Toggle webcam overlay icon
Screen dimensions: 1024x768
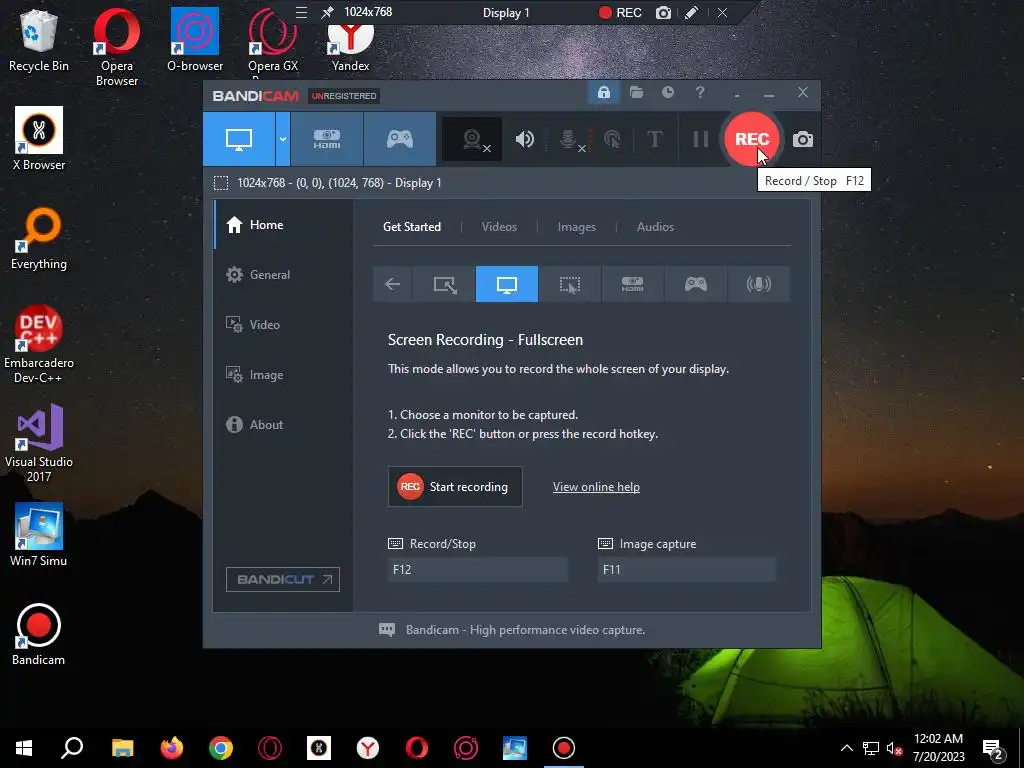[472, 139]
